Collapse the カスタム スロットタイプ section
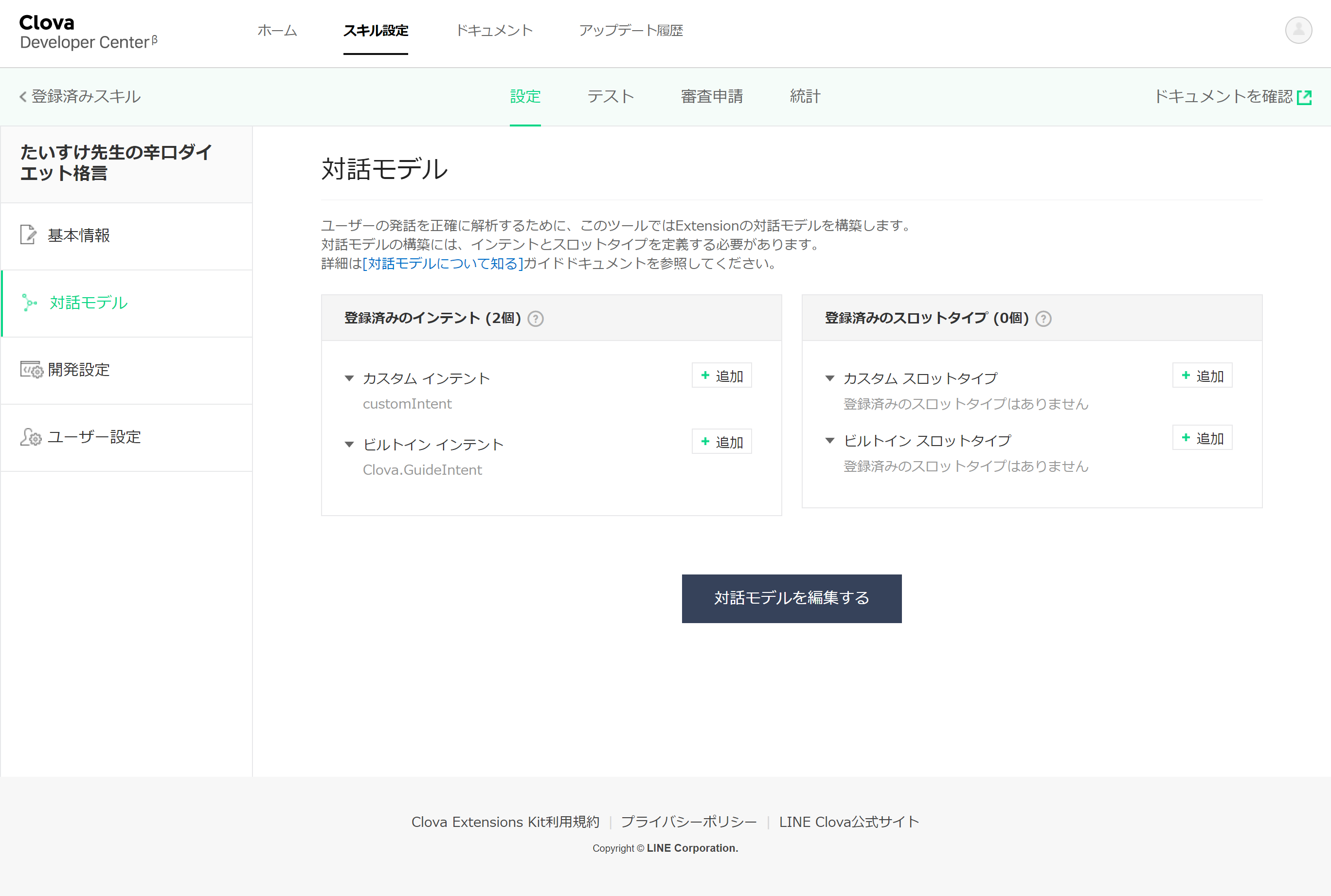This screenshot has height=896, width=1331. coord(830,378)
